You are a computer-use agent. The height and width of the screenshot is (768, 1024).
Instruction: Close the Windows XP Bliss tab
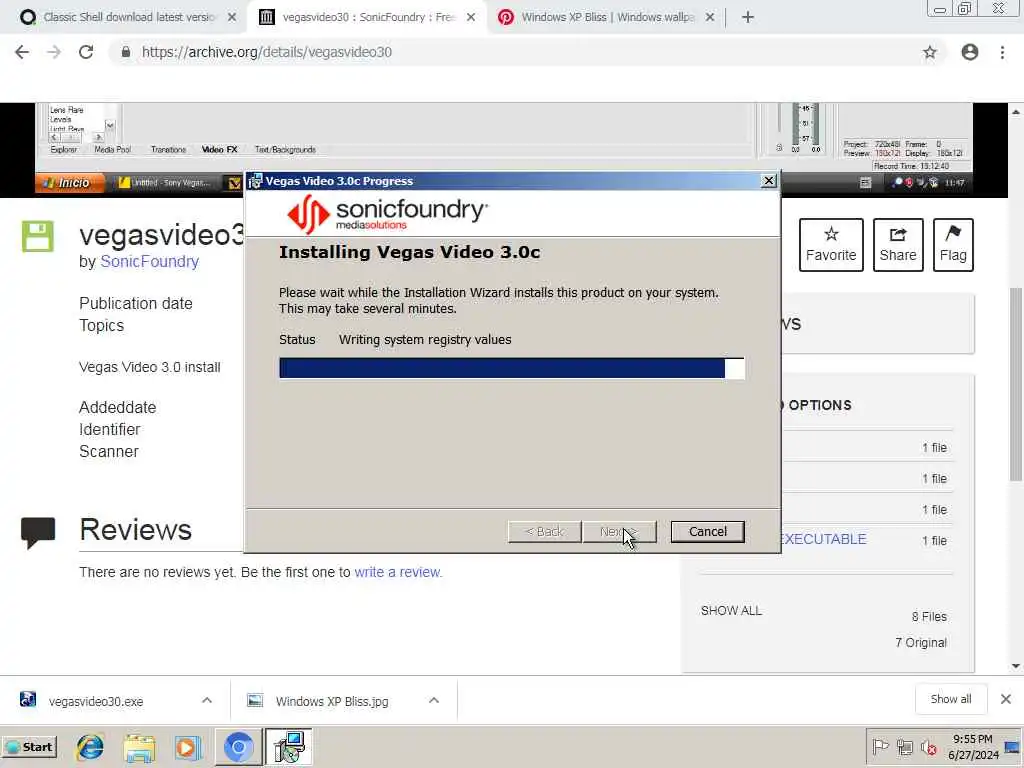tap(710, 17)
